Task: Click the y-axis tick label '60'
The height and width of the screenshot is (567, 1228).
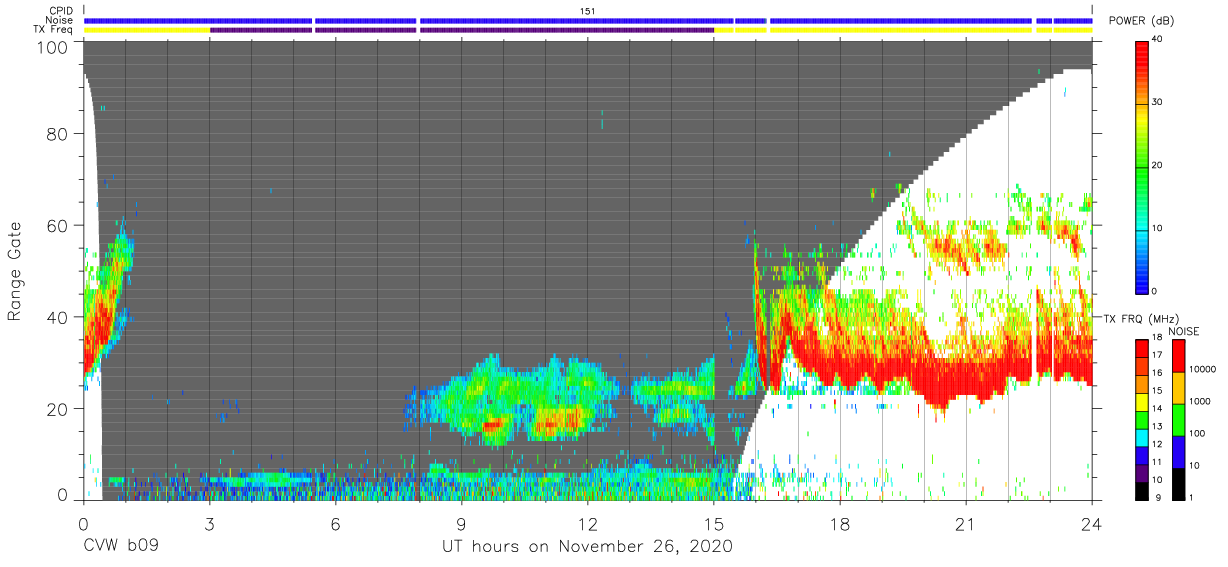Action: pos(60,226)
